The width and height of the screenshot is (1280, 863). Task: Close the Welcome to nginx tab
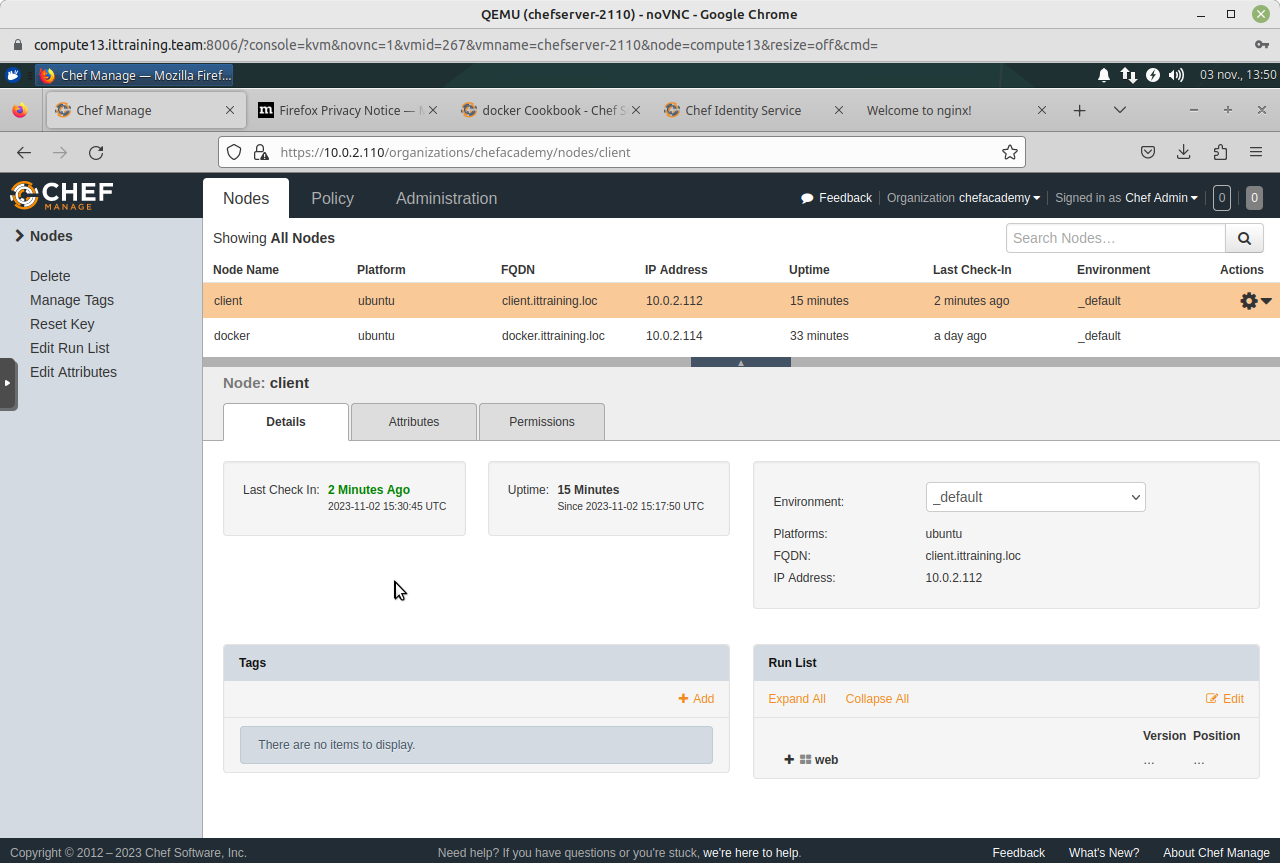coord(1041,110)
